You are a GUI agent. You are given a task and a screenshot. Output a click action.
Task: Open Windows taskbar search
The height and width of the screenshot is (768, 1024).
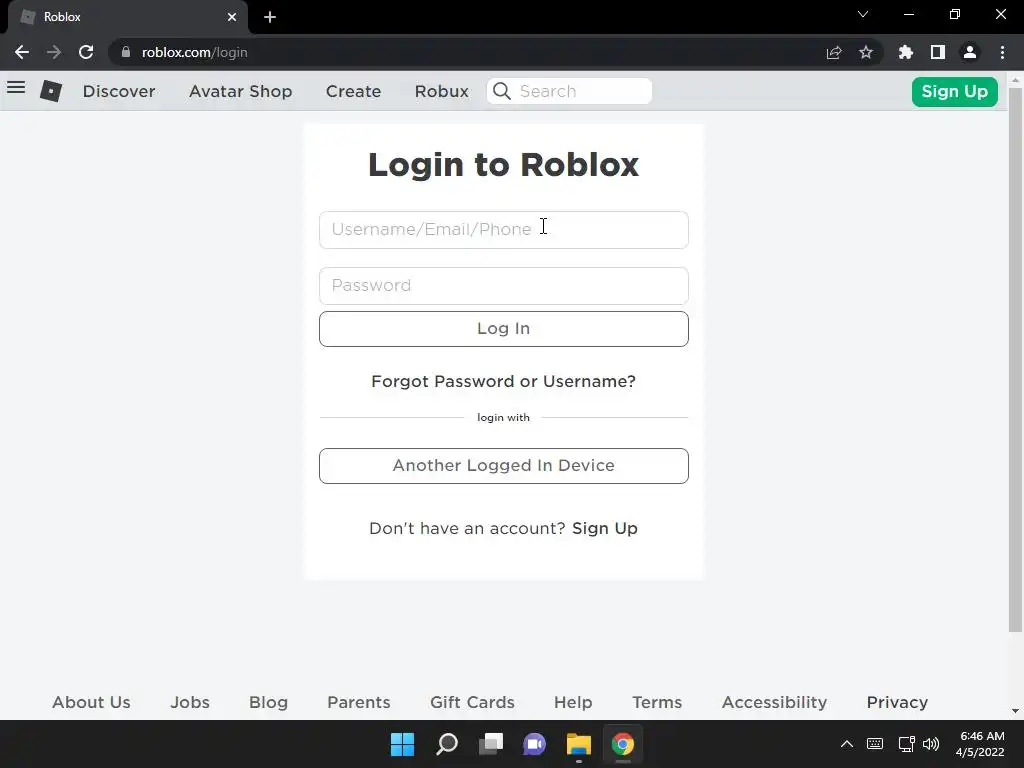[447, 744]
